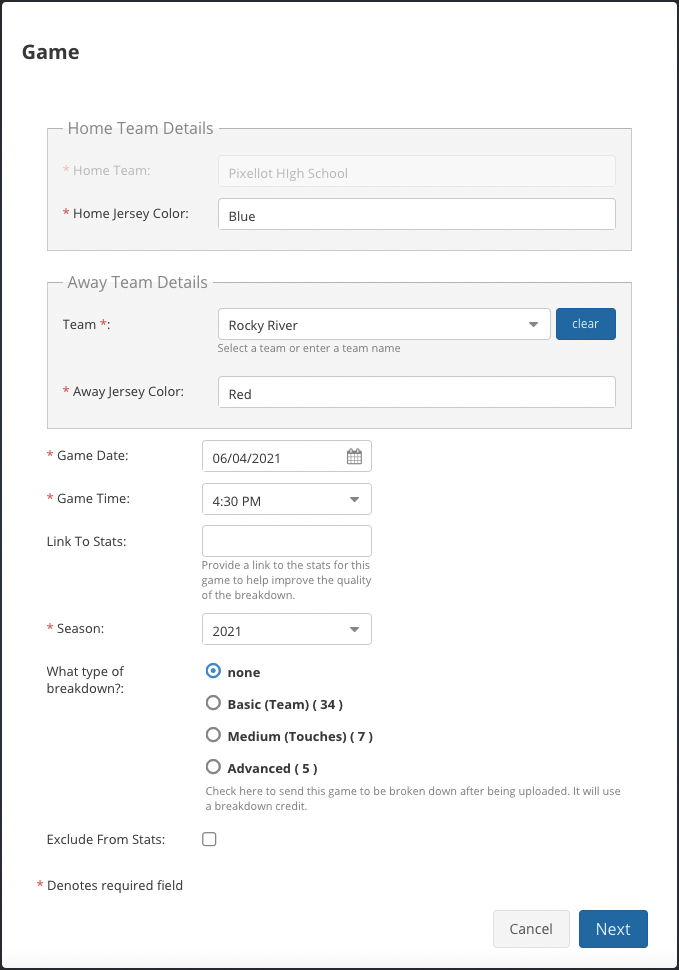Open the Game Date calendar picker icon
This screenshot has height=970, width=679.
point(354,457)
